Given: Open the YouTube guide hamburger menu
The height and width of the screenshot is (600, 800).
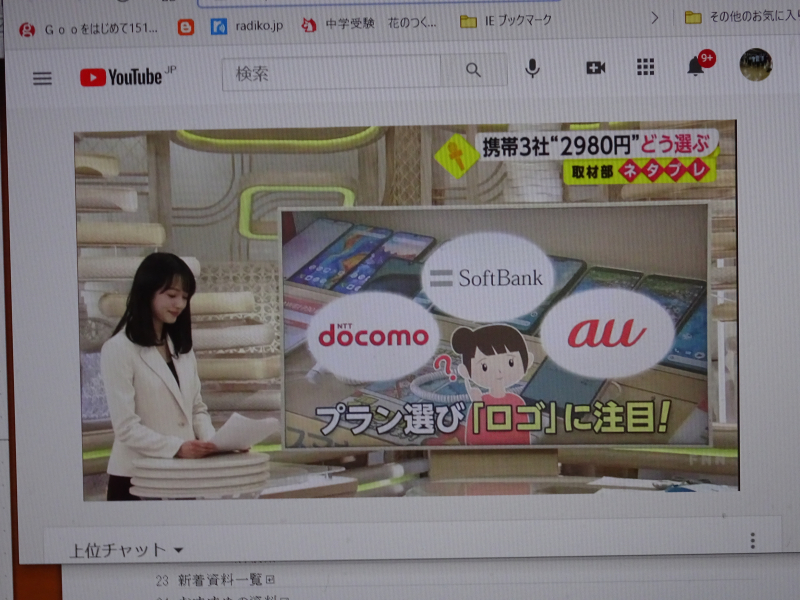Looking at the screenshot, I should coord(42,78).
